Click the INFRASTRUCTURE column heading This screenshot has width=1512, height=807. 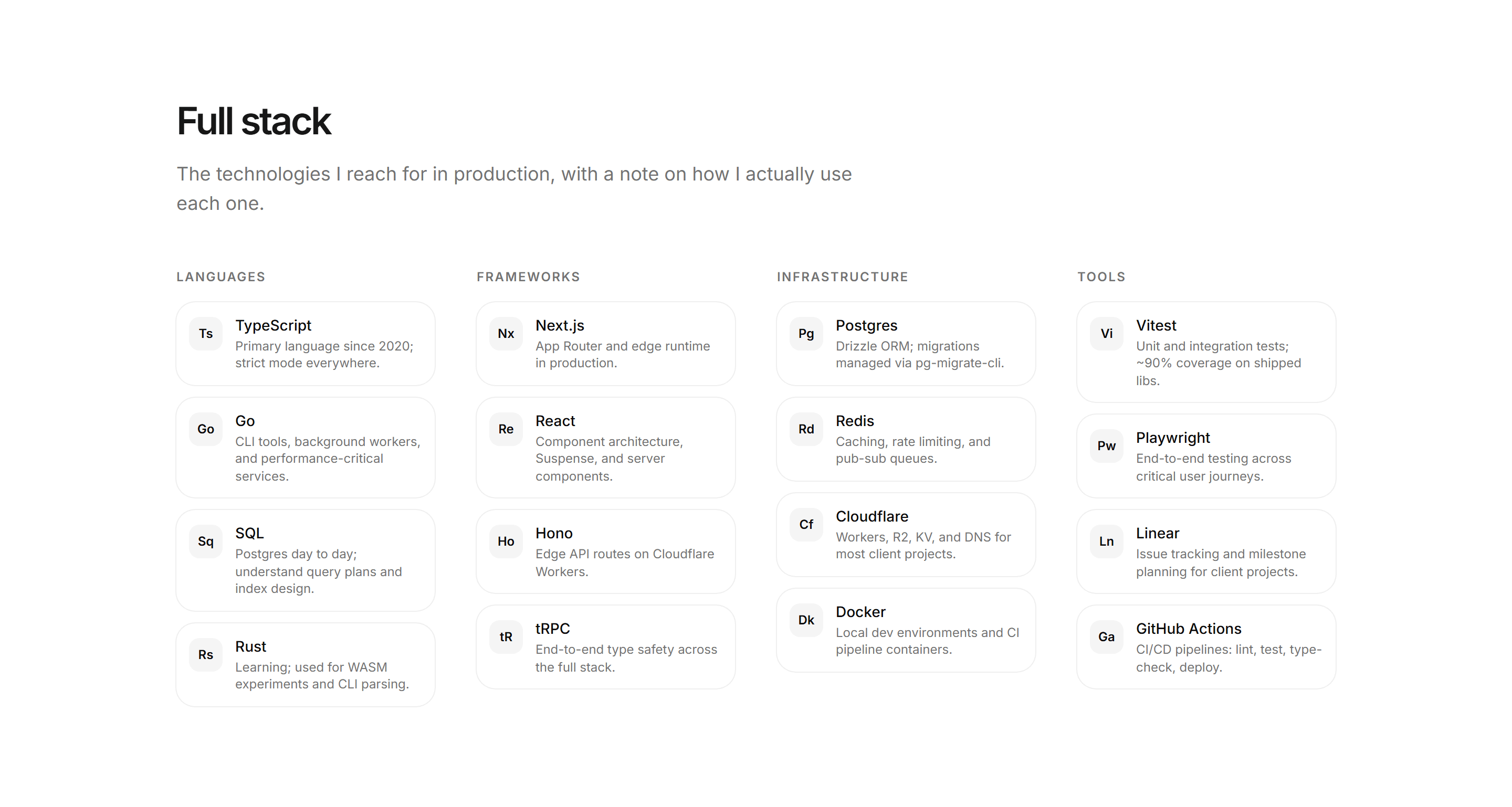[x=843, y=277]
